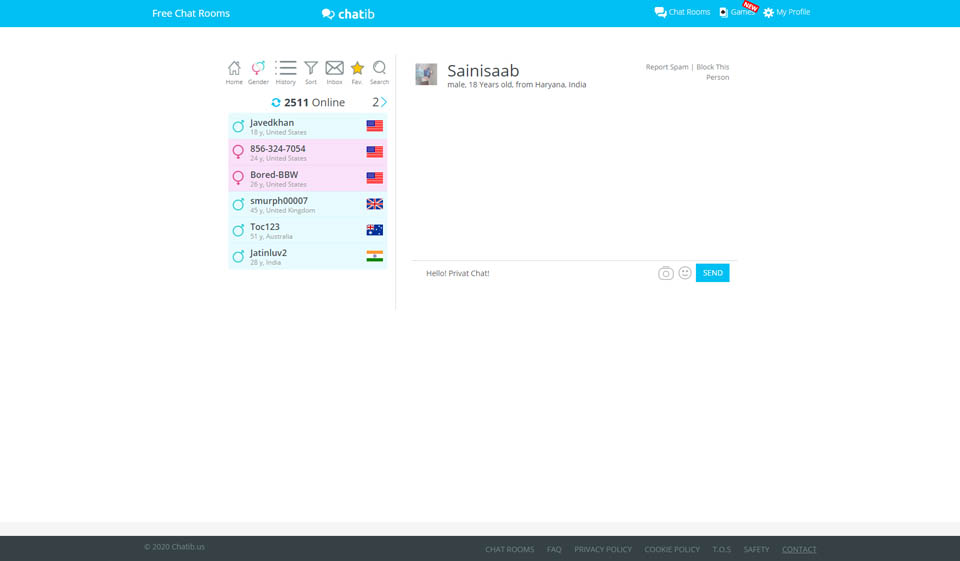Viewport: 960px width, 561px height.
Task: Open the emoji smiley picker
Action: pos(685,273)
